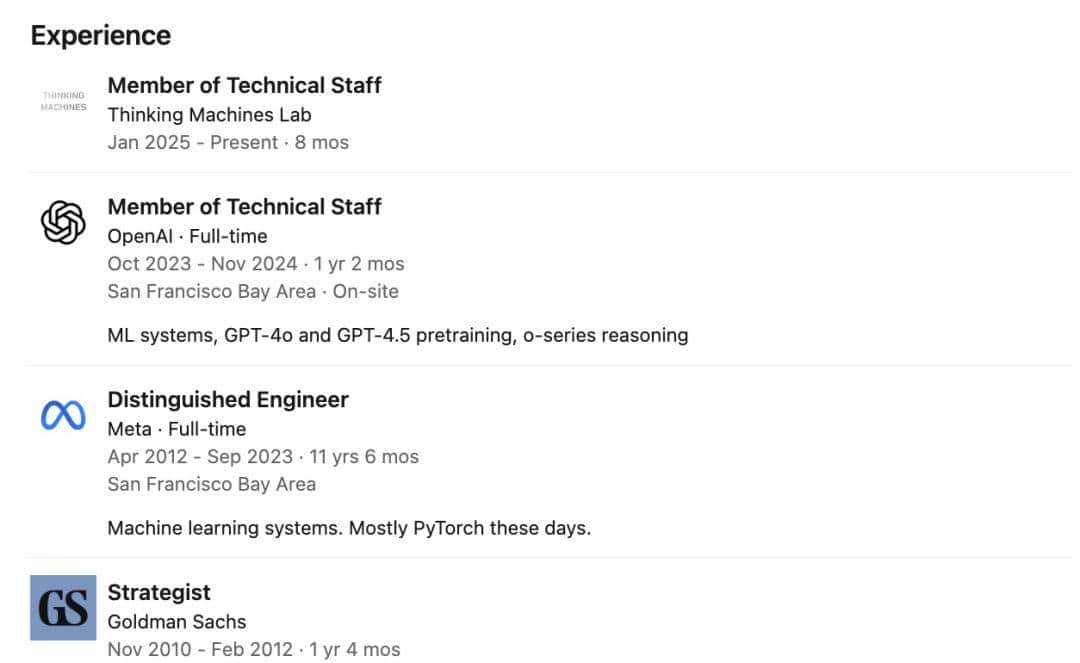1080x663 pixels.
Task: Click the Mostly PyTorch these days description
Action: click(349, 528)
